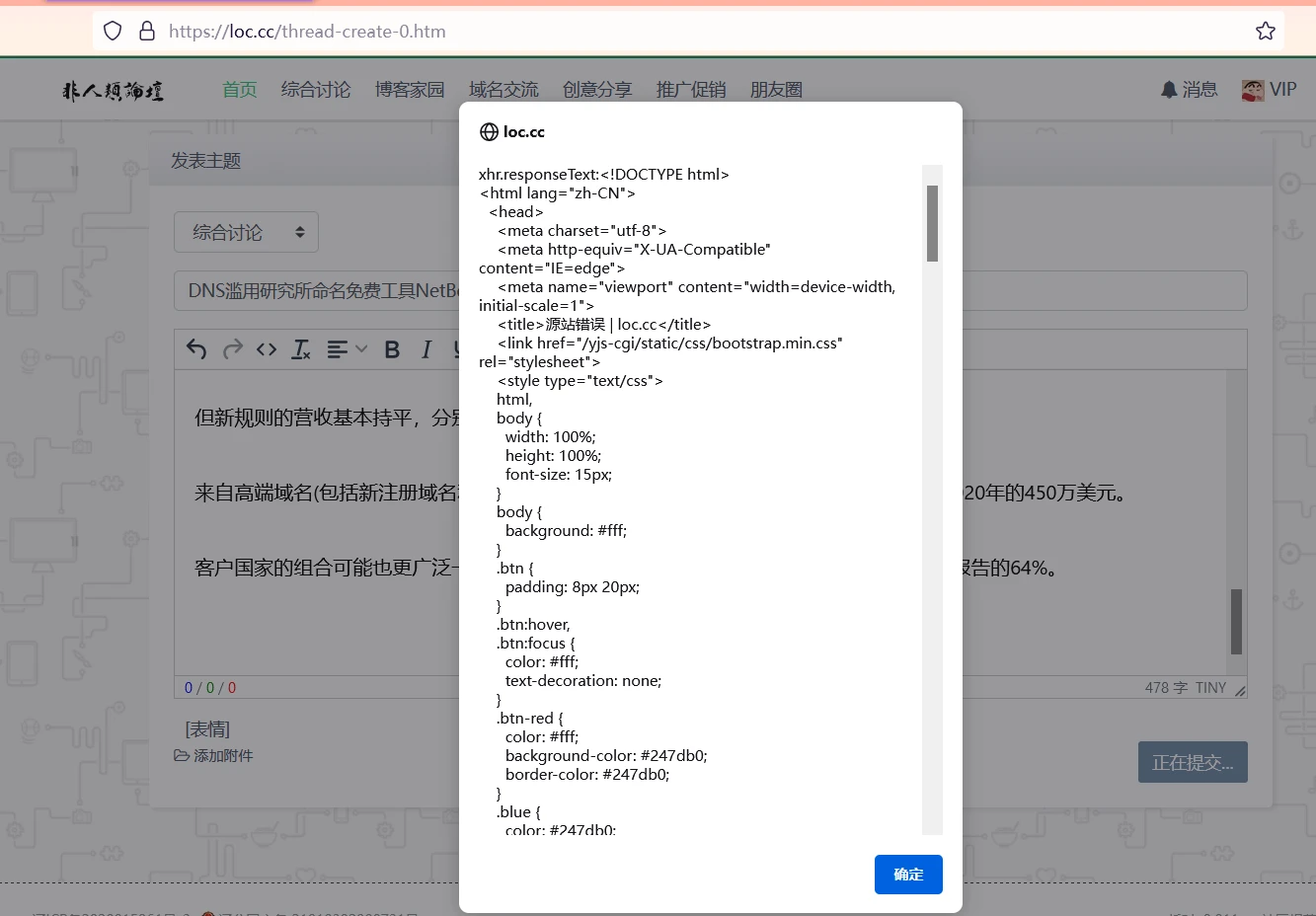Open the 综合讨论 forum category dropdown
The image size is (1316, 916).
coord(246,232)
